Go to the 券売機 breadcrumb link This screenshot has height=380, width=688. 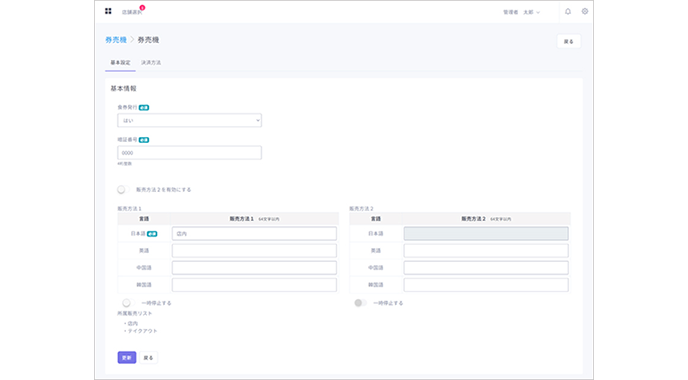click(x=116, y=40)
